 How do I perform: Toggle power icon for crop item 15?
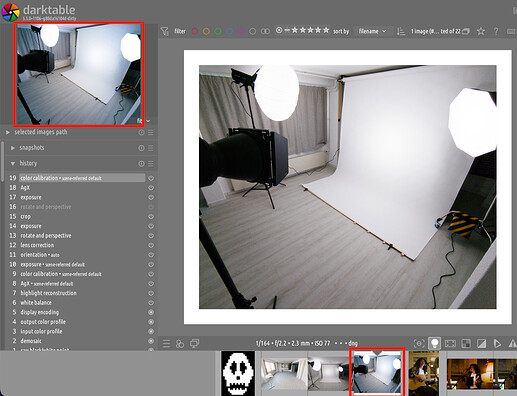151,216
